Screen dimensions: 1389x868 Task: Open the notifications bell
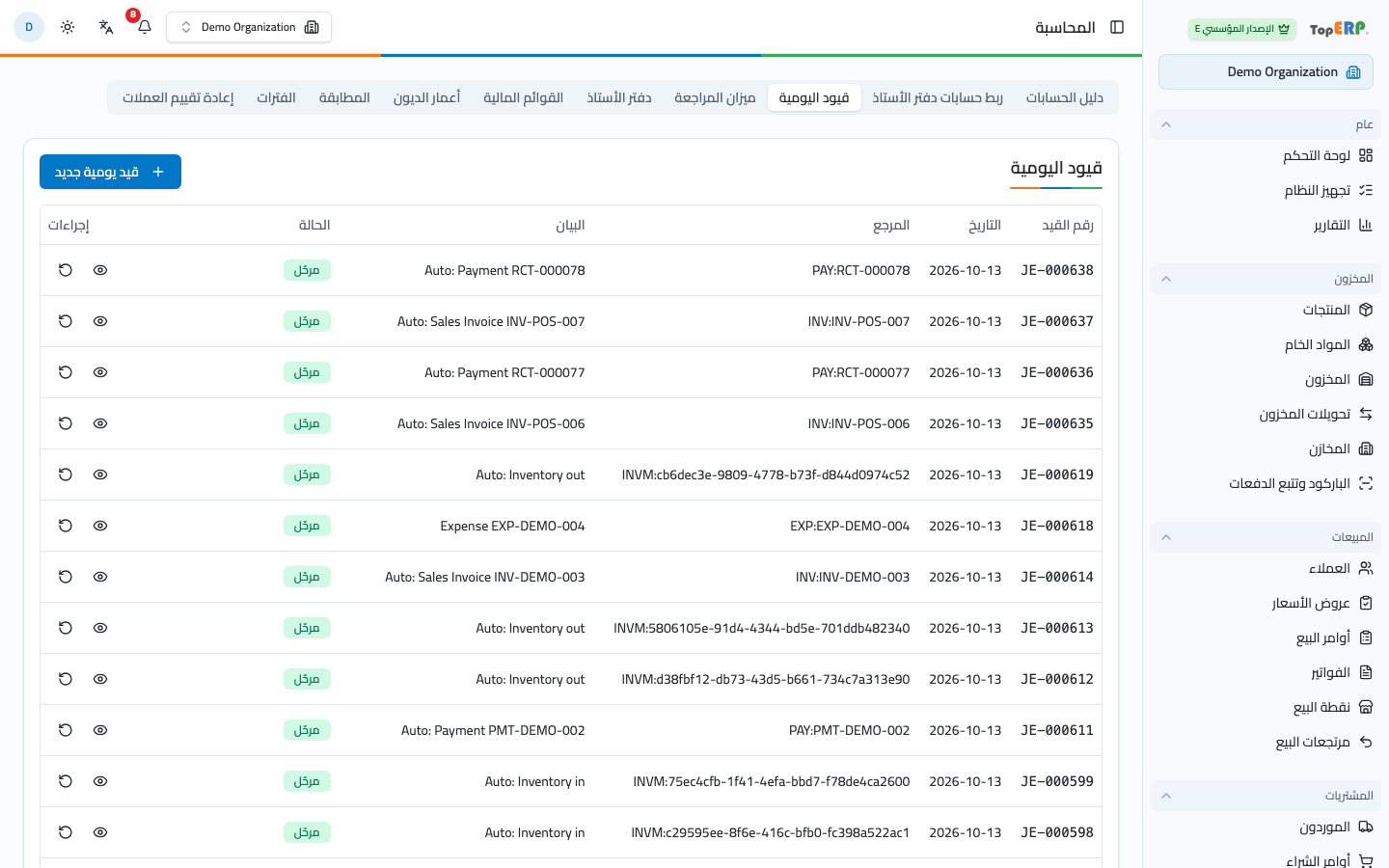point(145,27)
